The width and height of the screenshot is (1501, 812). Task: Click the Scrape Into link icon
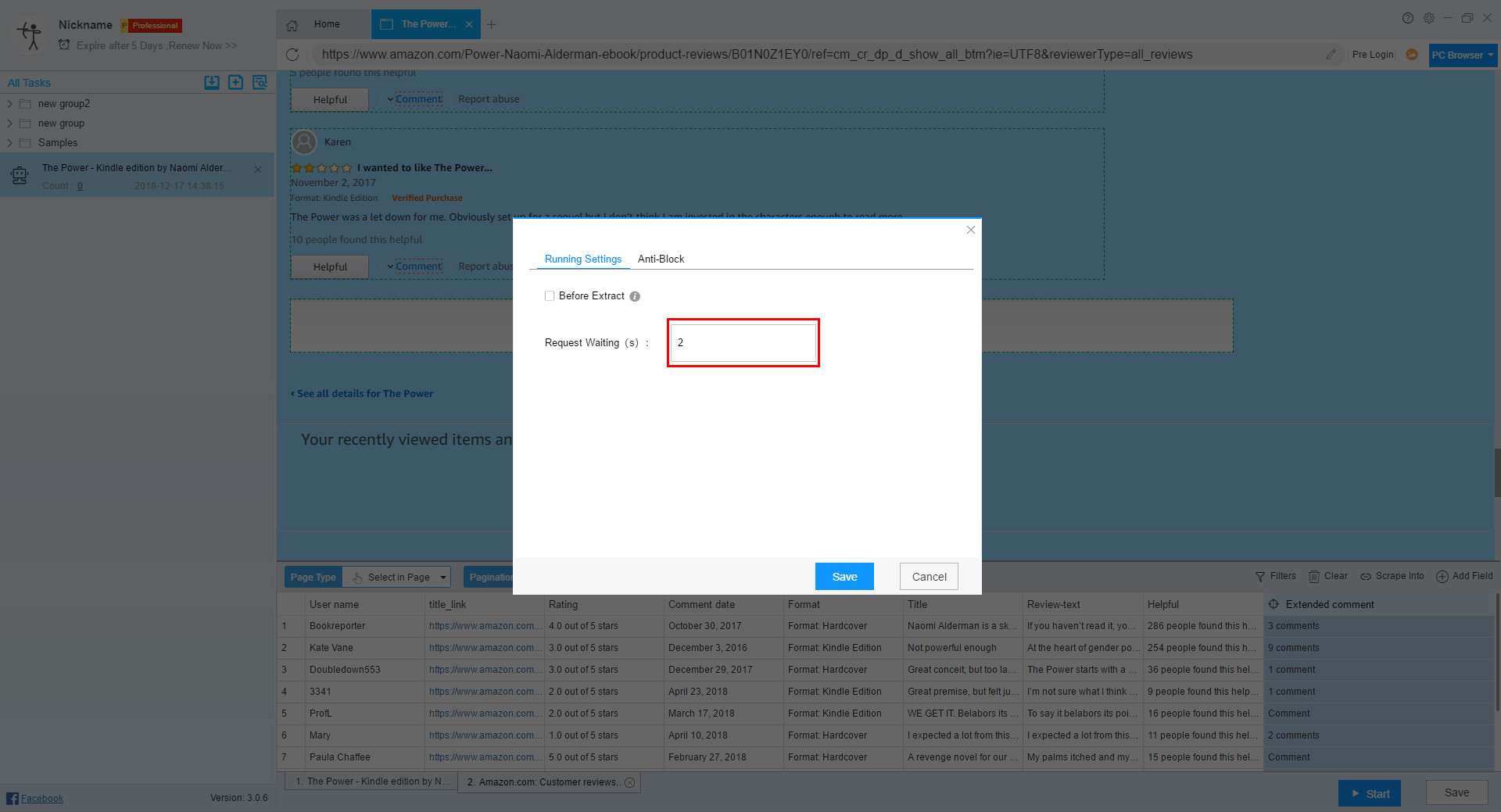click(1366, 577)
